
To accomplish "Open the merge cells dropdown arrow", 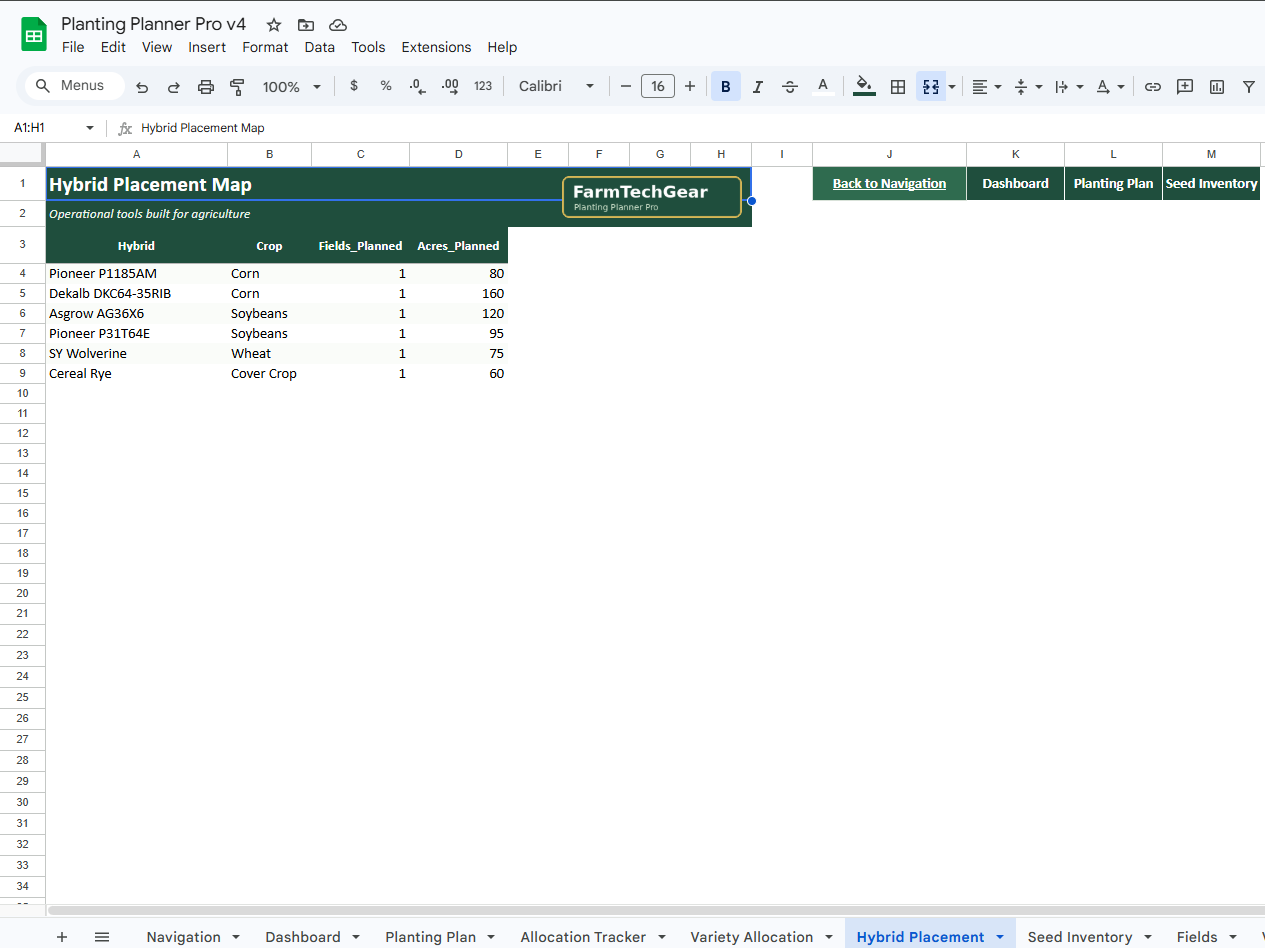I will pyautogui.click(x=949, y=86).
